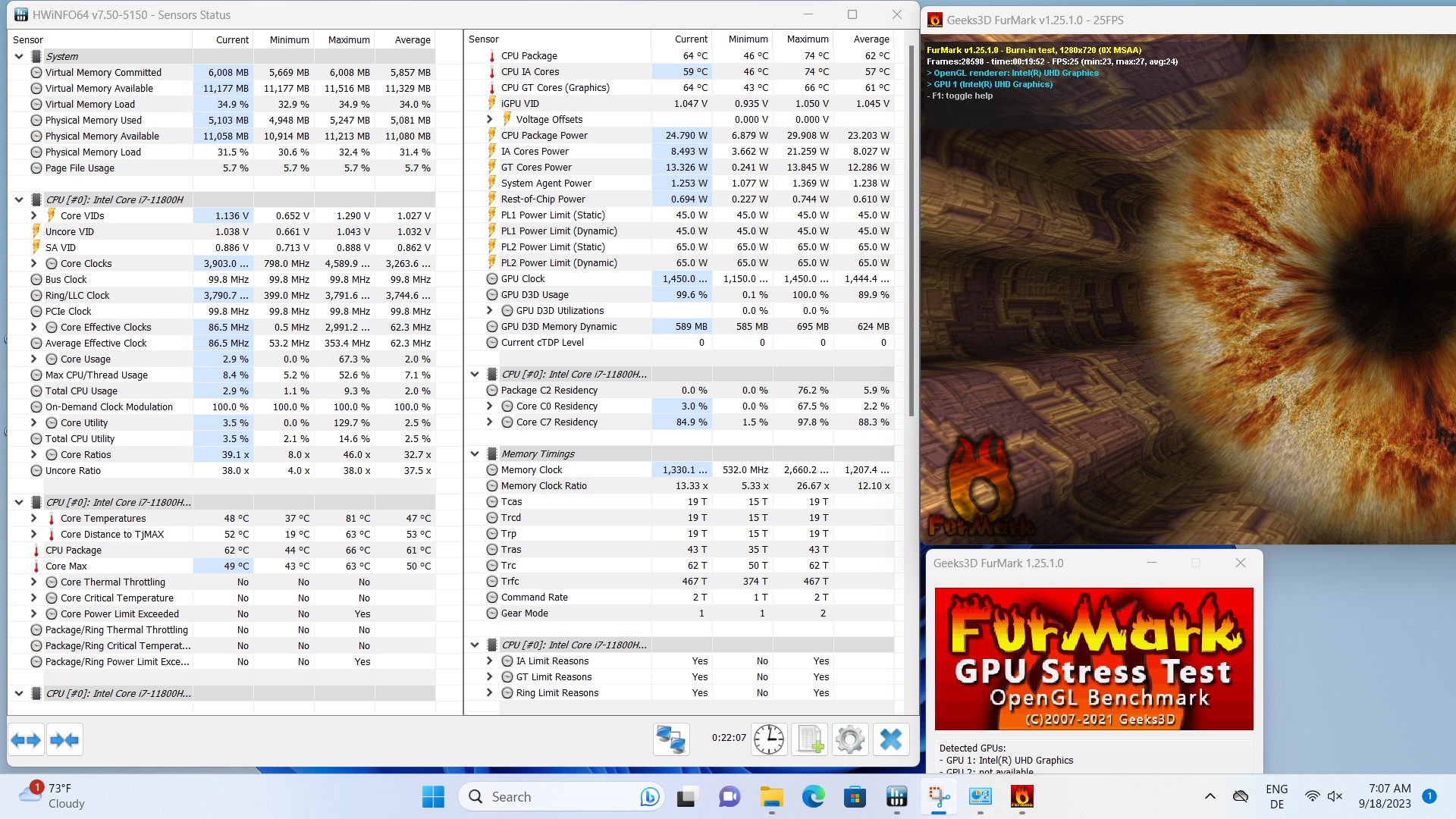The image size is (1456, 819).
Task: Open sensor settings gear icon
Action: (850, 739)
